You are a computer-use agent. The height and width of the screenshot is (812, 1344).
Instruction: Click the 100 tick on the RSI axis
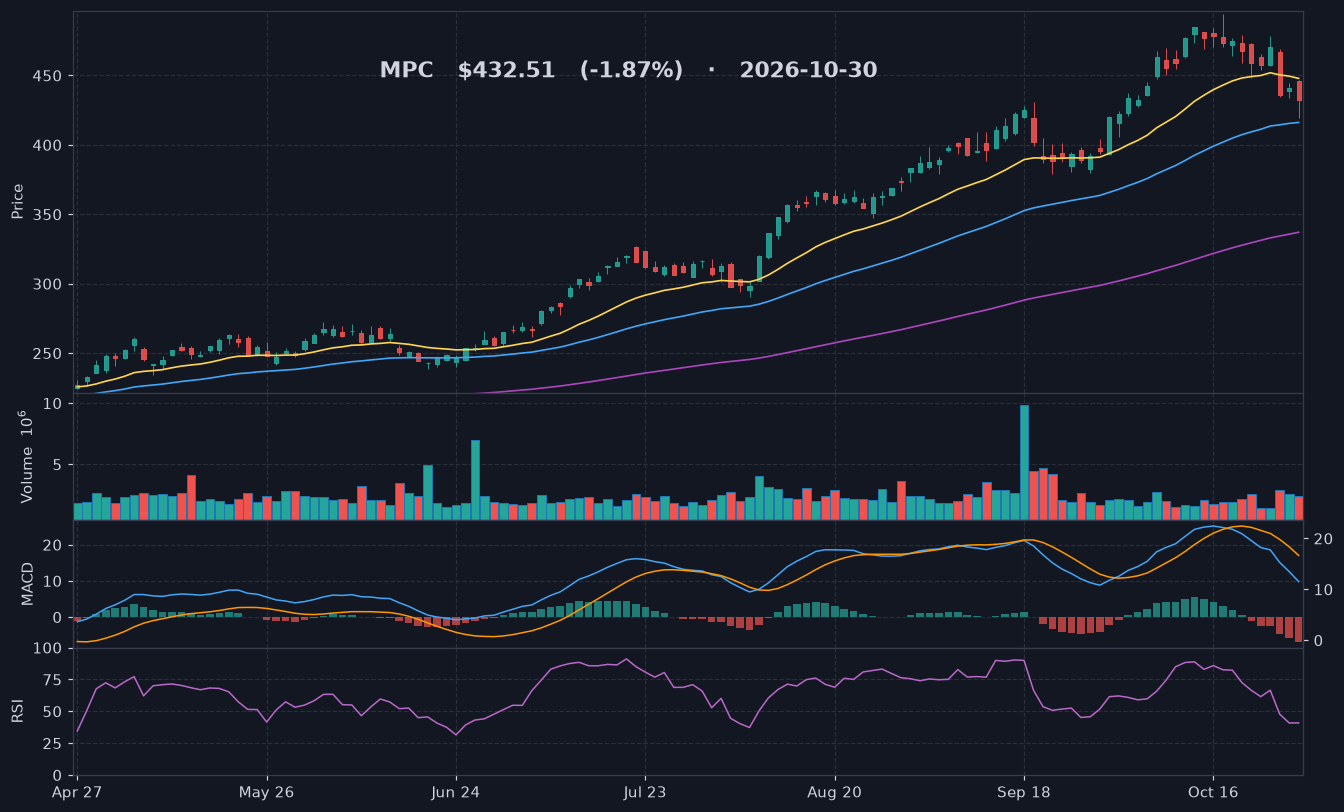[49, 649]
